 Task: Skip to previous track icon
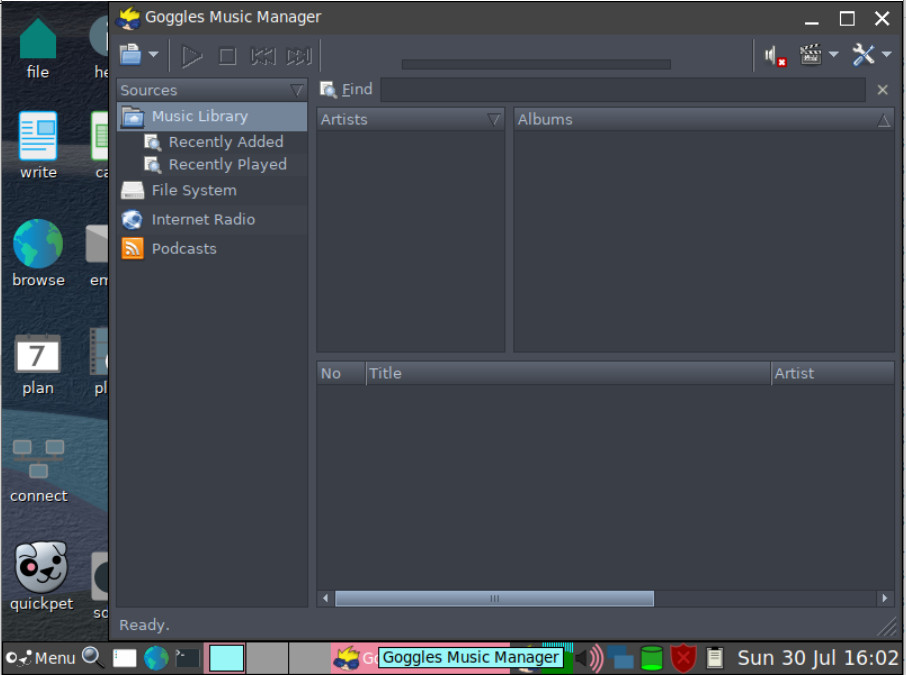coord(263,56)
